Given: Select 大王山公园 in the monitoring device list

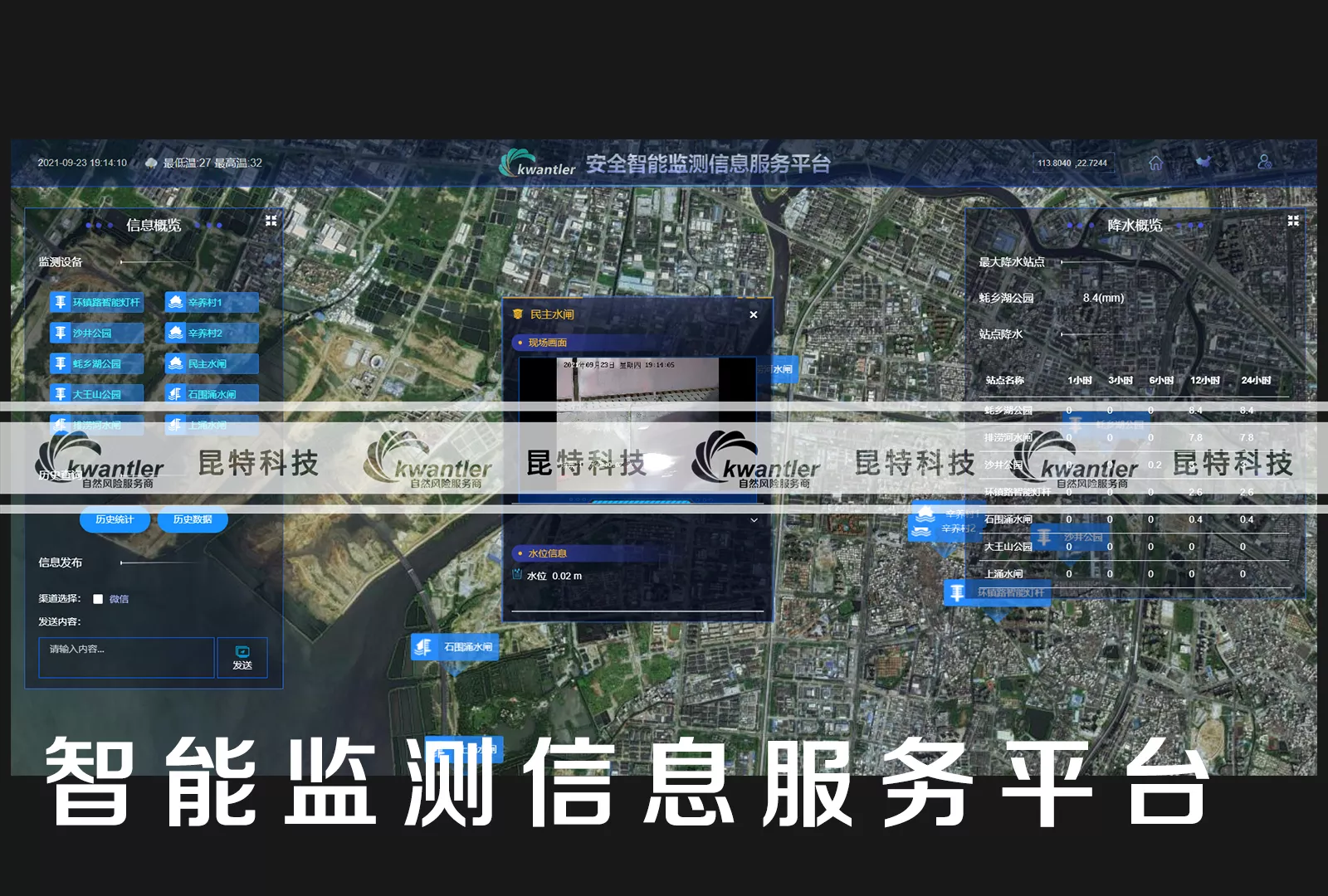Looking at the screenshot, I should [x=96, y=394].
